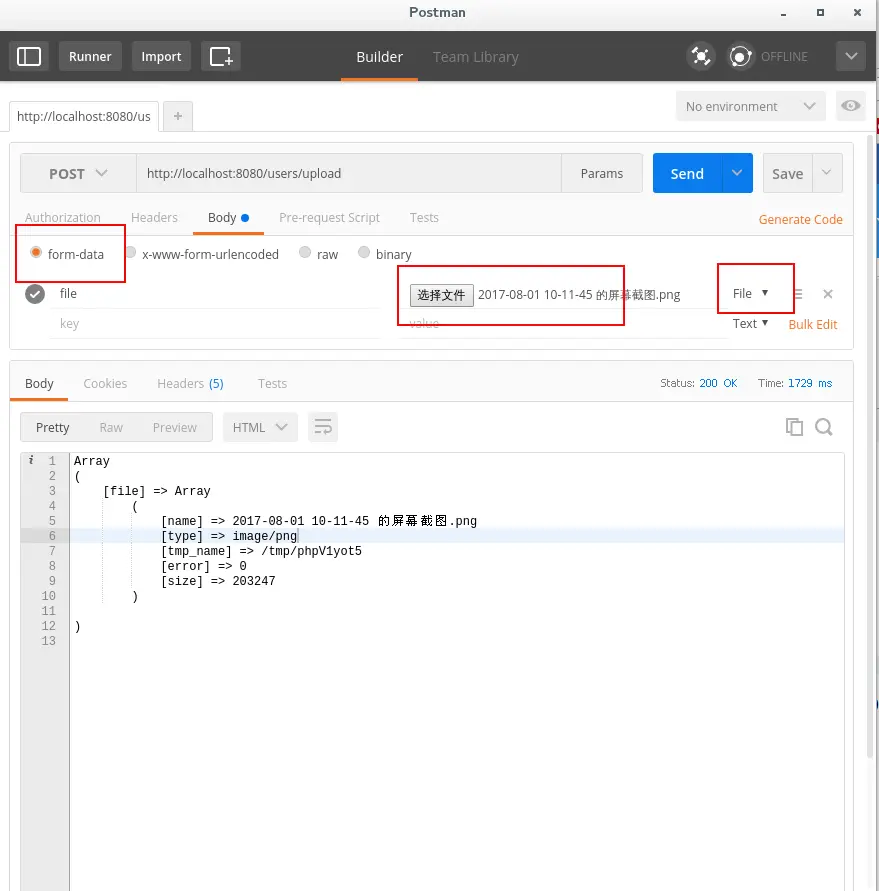This screenshot has width=879, height=891.
Task: Click the OFFLINE status label
Action: (784, 57)
